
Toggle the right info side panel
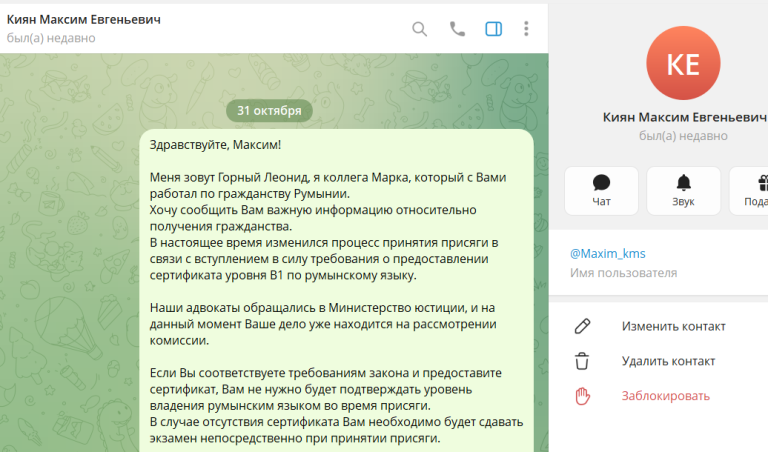[x=493, y=29]
